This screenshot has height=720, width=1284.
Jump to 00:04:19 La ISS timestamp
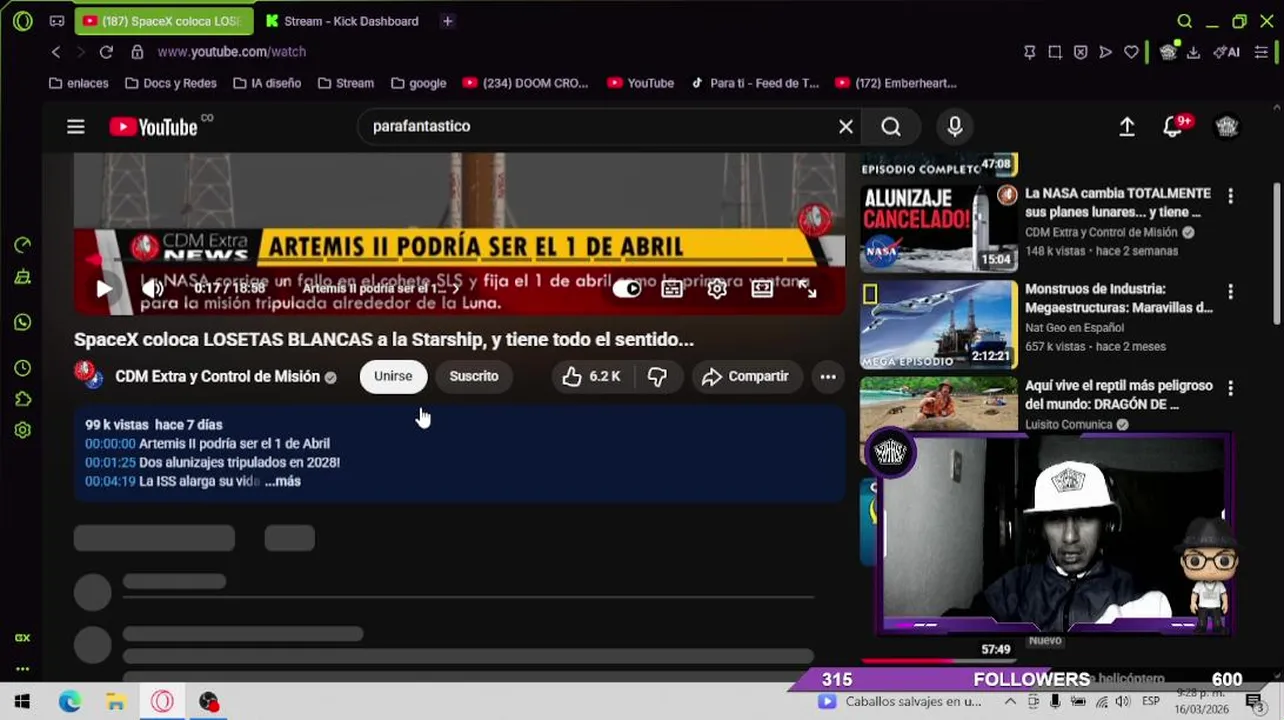coord(109,481)
